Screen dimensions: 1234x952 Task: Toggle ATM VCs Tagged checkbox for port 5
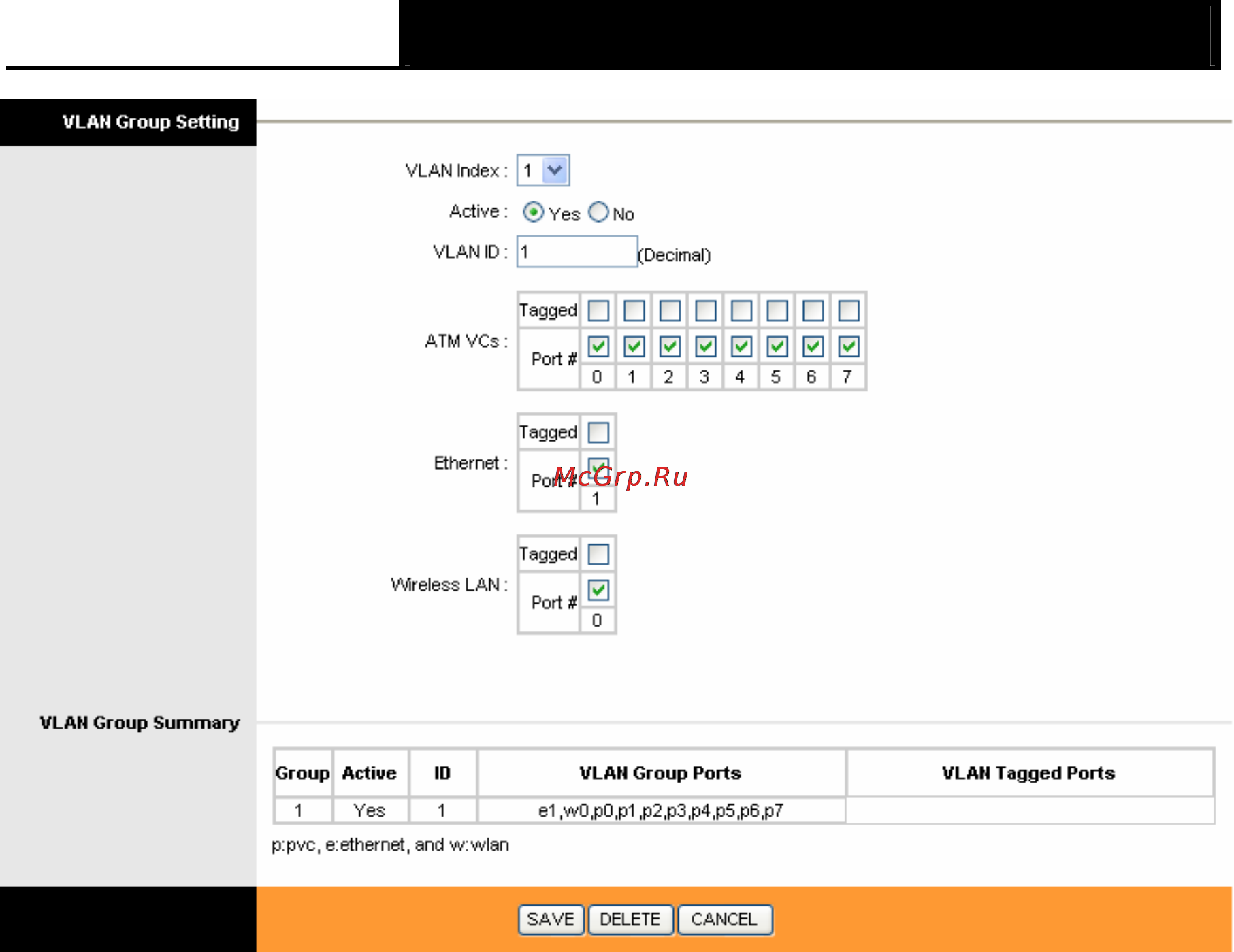pos(777,311)
